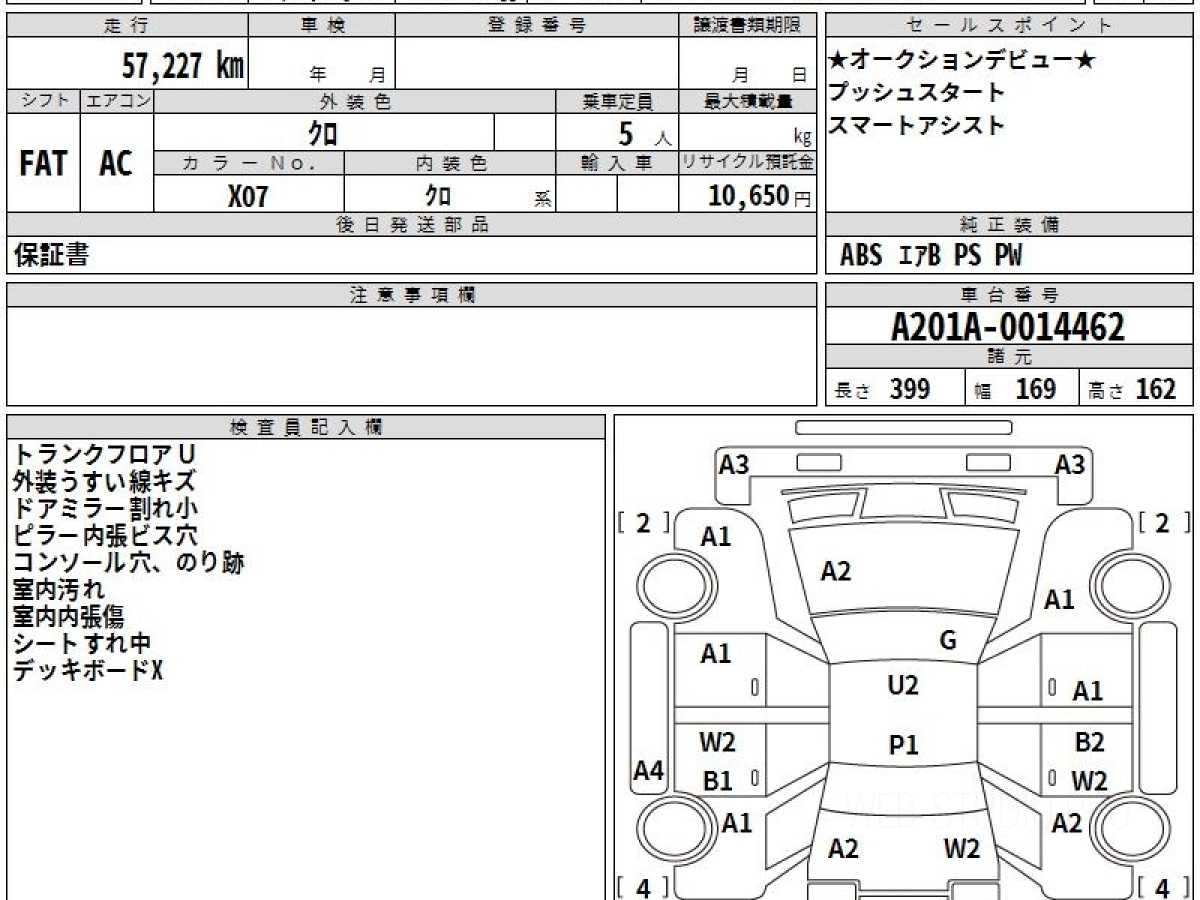Select the 後日発送部品 section header
The width and height of the screenshot is (1200, 900).
412,225
